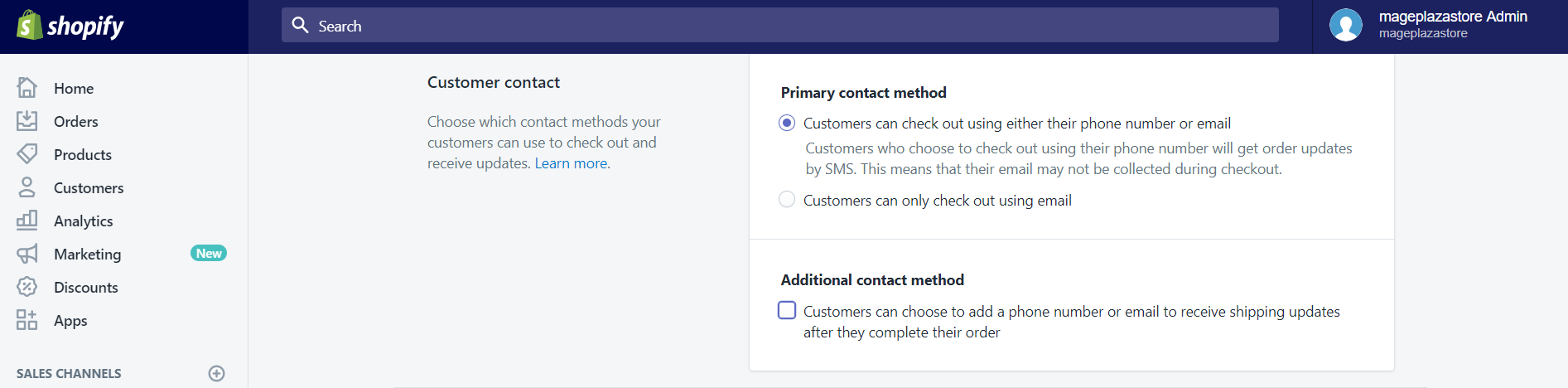Select the Orders inbox icon

pyautogui.click(x=27, y=121)
